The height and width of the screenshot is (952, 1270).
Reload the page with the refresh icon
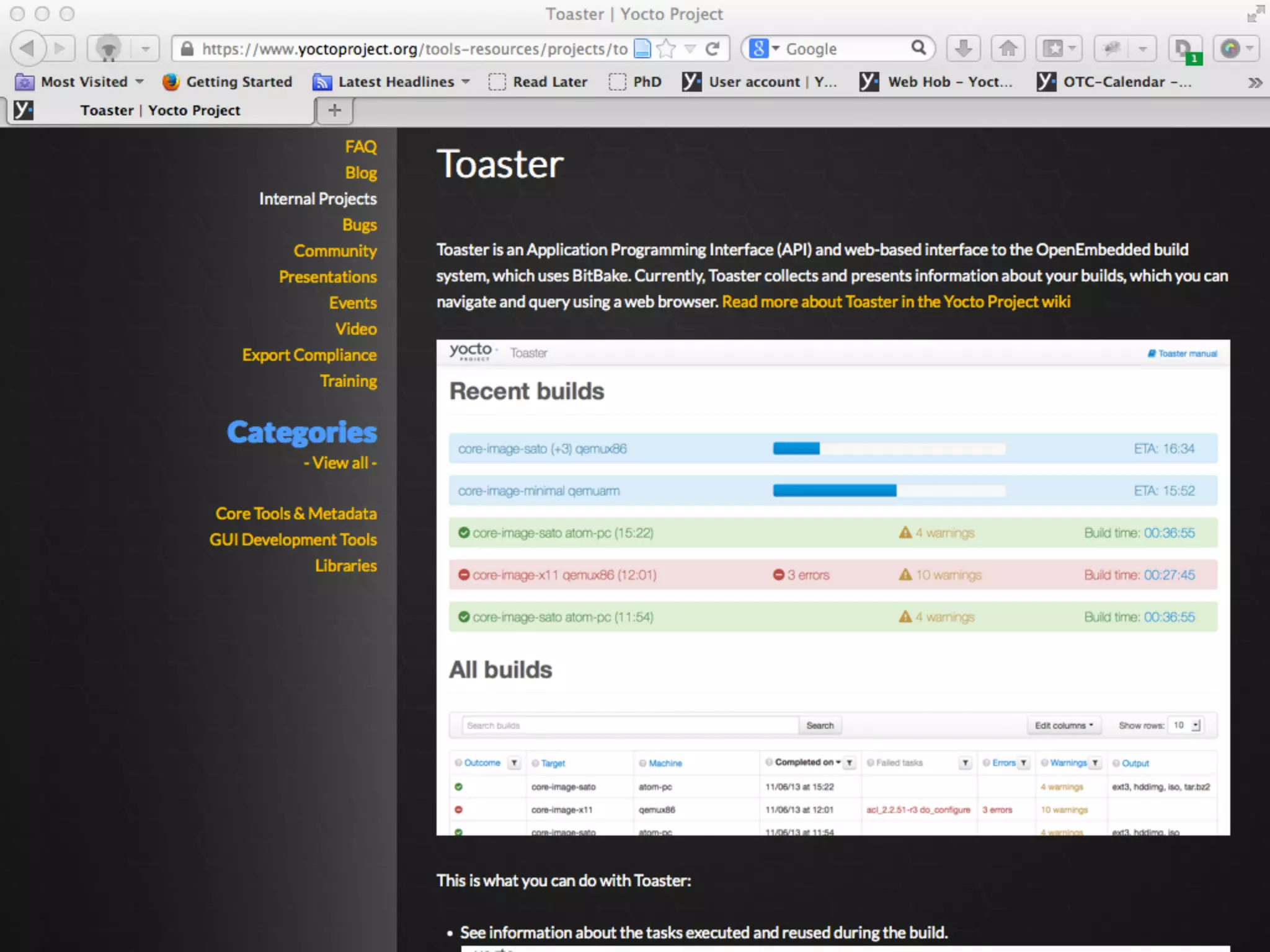pyautogui.click(x=713, y=48)
